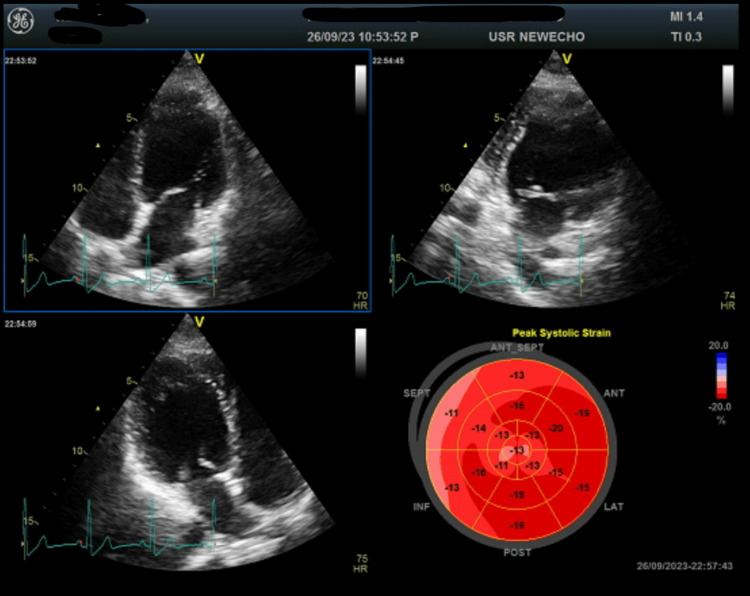
Task: Click the grayscale bar in the 22:54:59 view
Action: [x=361, y=353]
